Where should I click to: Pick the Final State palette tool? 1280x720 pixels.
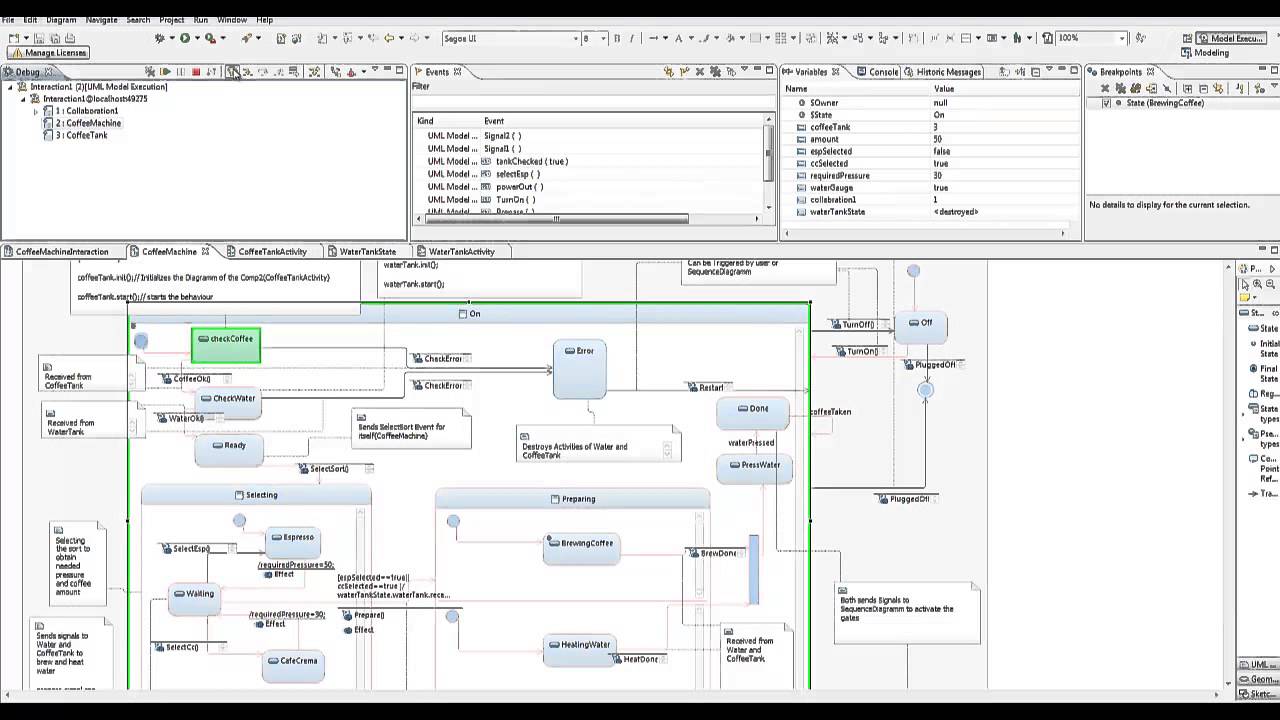1263,373
